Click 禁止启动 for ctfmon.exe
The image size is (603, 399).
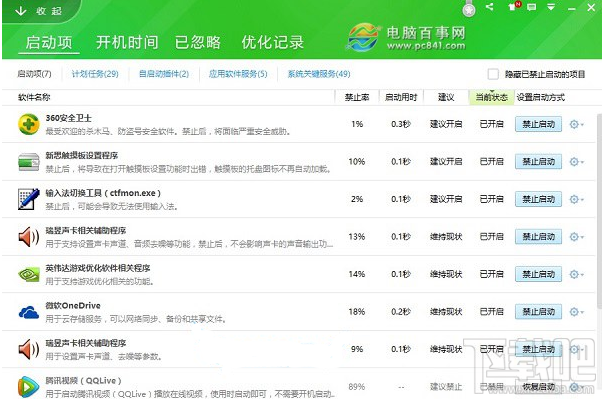538,199
